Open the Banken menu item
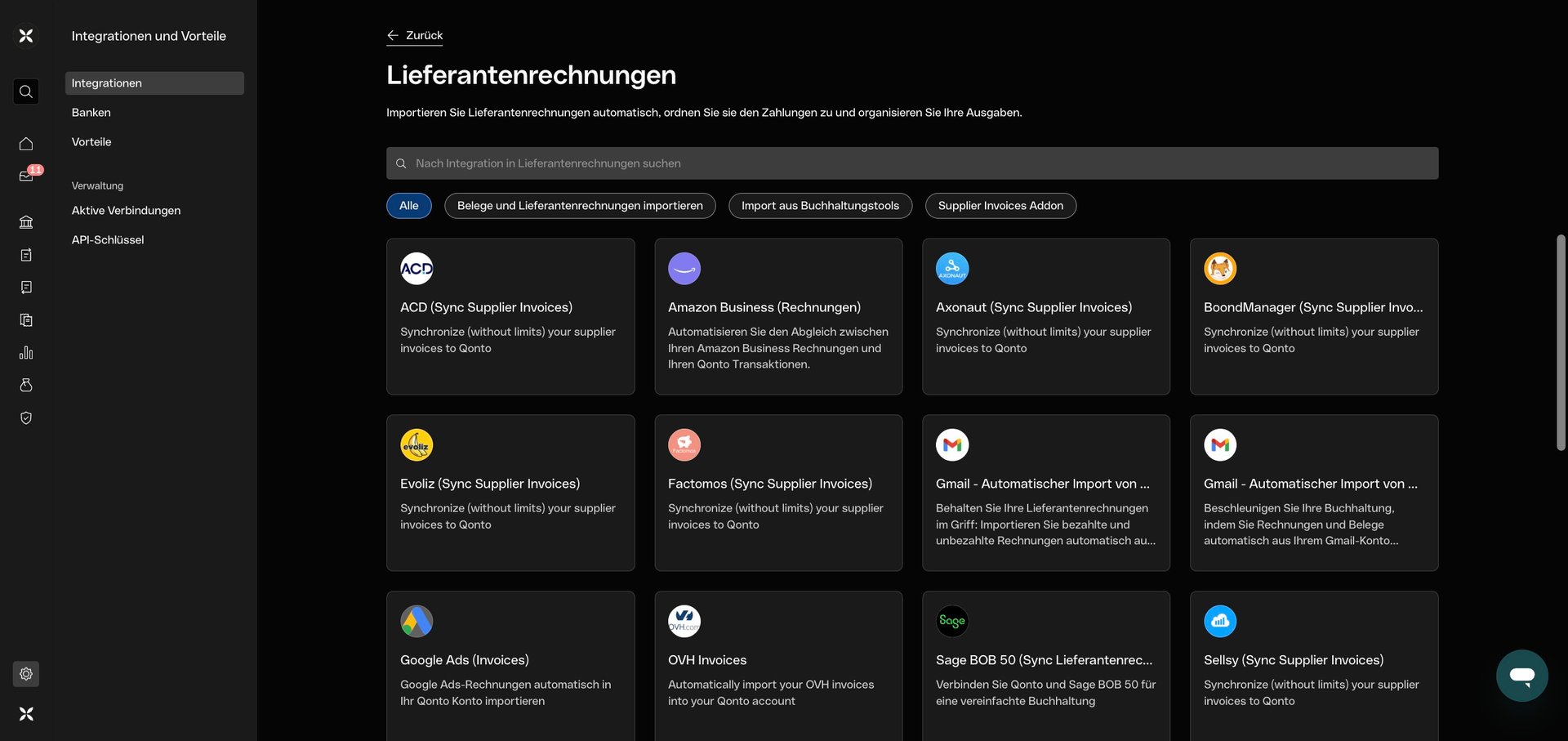 (x=91, y=113)
